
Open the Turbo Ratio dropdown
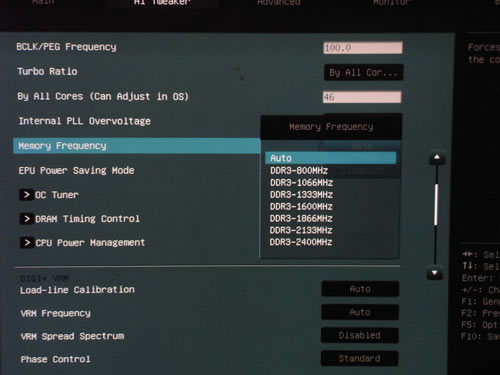pyautogui.click(x=364, y=73)
